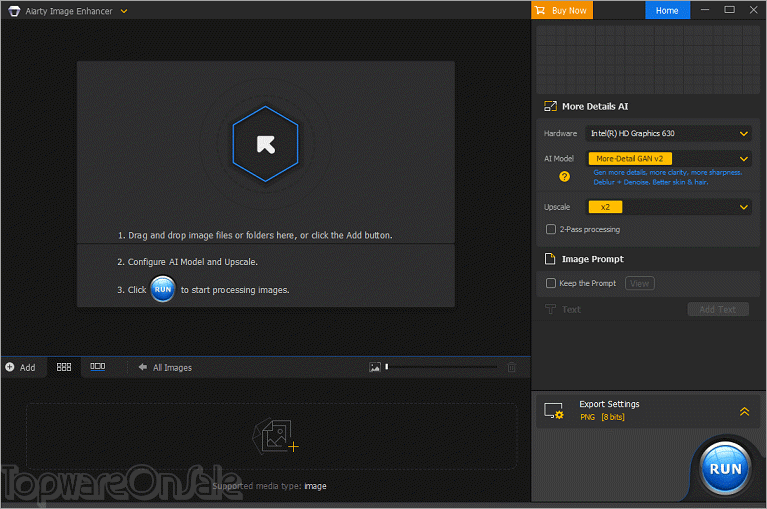Viewport: 767px width, 509px height.
Task: Close the Aiarty window
Action: [x=753, y=10]
